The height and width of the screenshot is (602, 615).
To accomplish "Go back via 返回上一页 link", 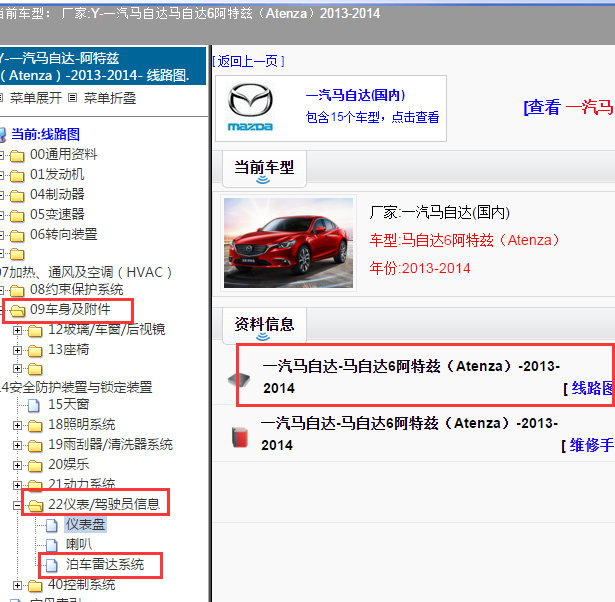I will click(248, 61).
